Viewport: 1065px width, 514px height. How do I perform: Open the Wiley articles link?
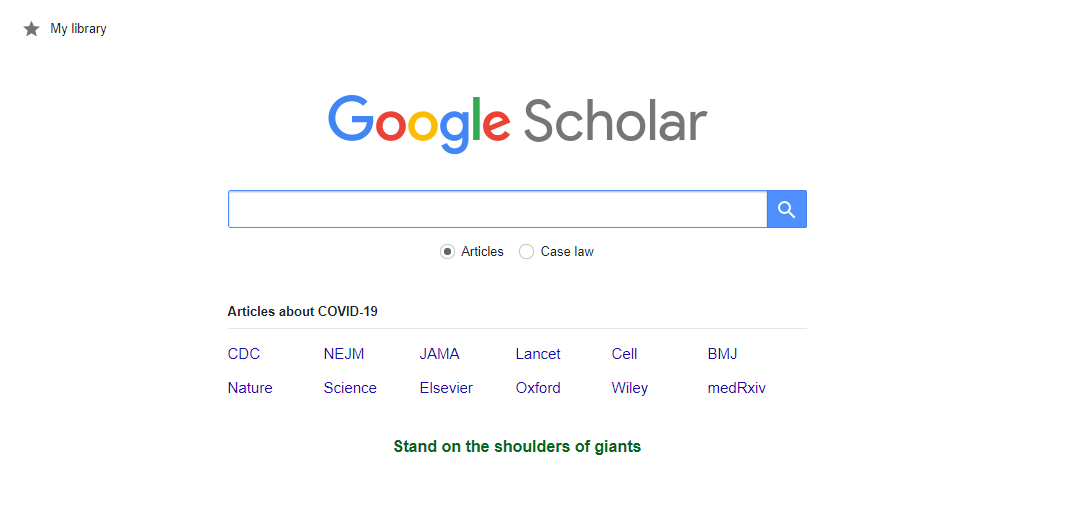tap(629, 388)
